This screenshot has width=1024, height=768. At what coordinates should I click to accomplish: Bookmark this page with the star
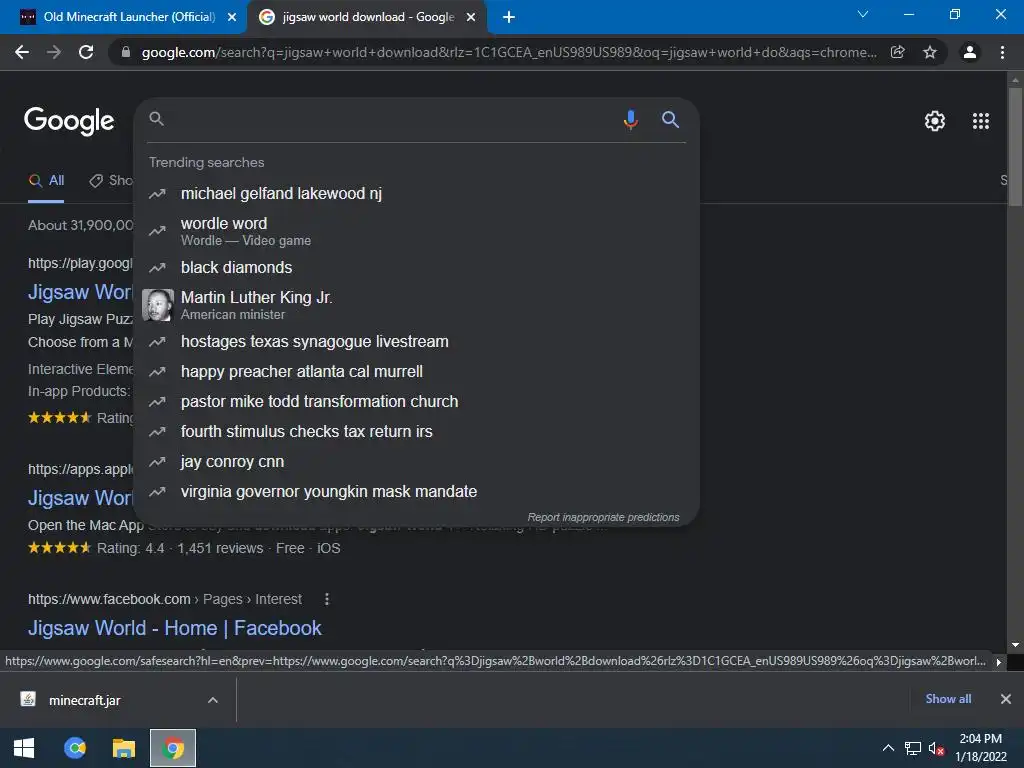(x=930, y=52)
